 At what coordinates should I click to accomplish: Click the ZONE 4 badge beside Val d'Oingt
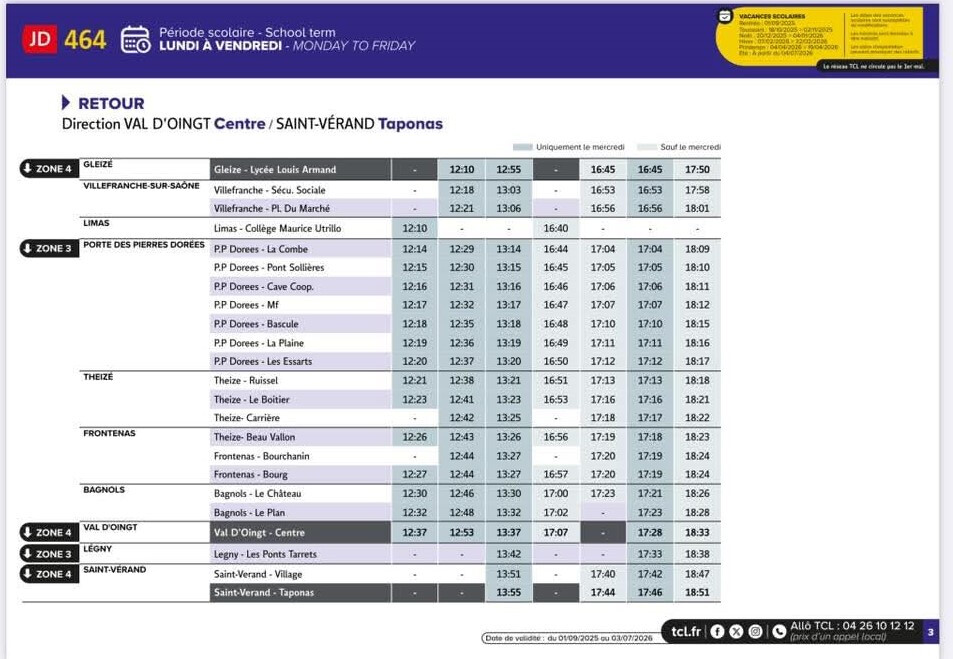tap(49, 533)
